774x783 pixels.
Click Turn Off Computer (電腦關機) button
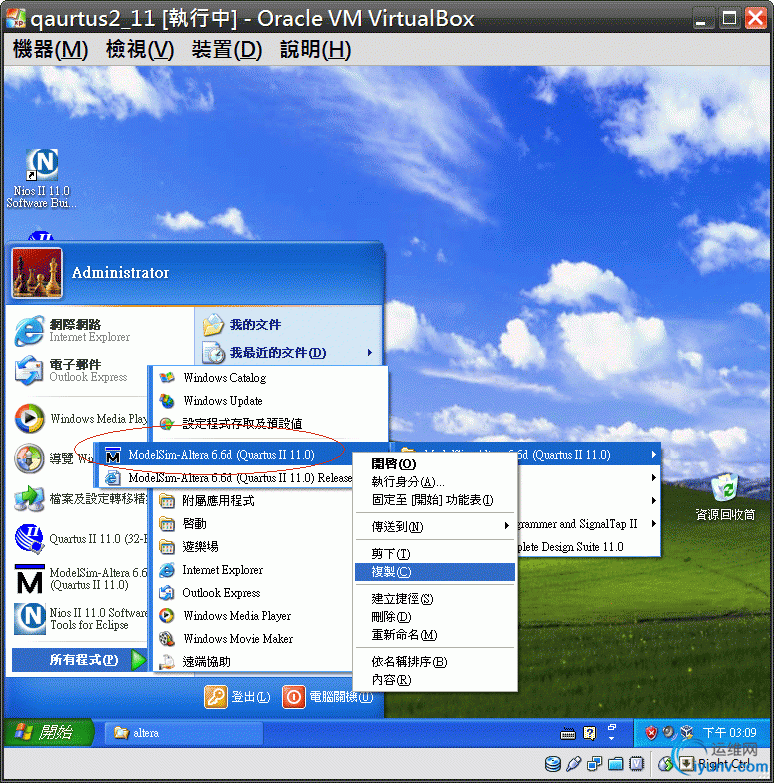327,697
